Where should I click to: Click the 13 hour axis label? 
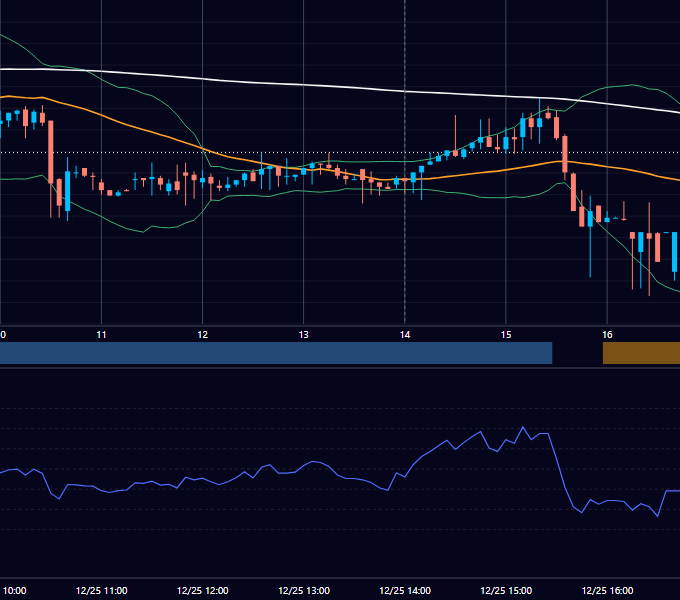click(x=304, y=335)
